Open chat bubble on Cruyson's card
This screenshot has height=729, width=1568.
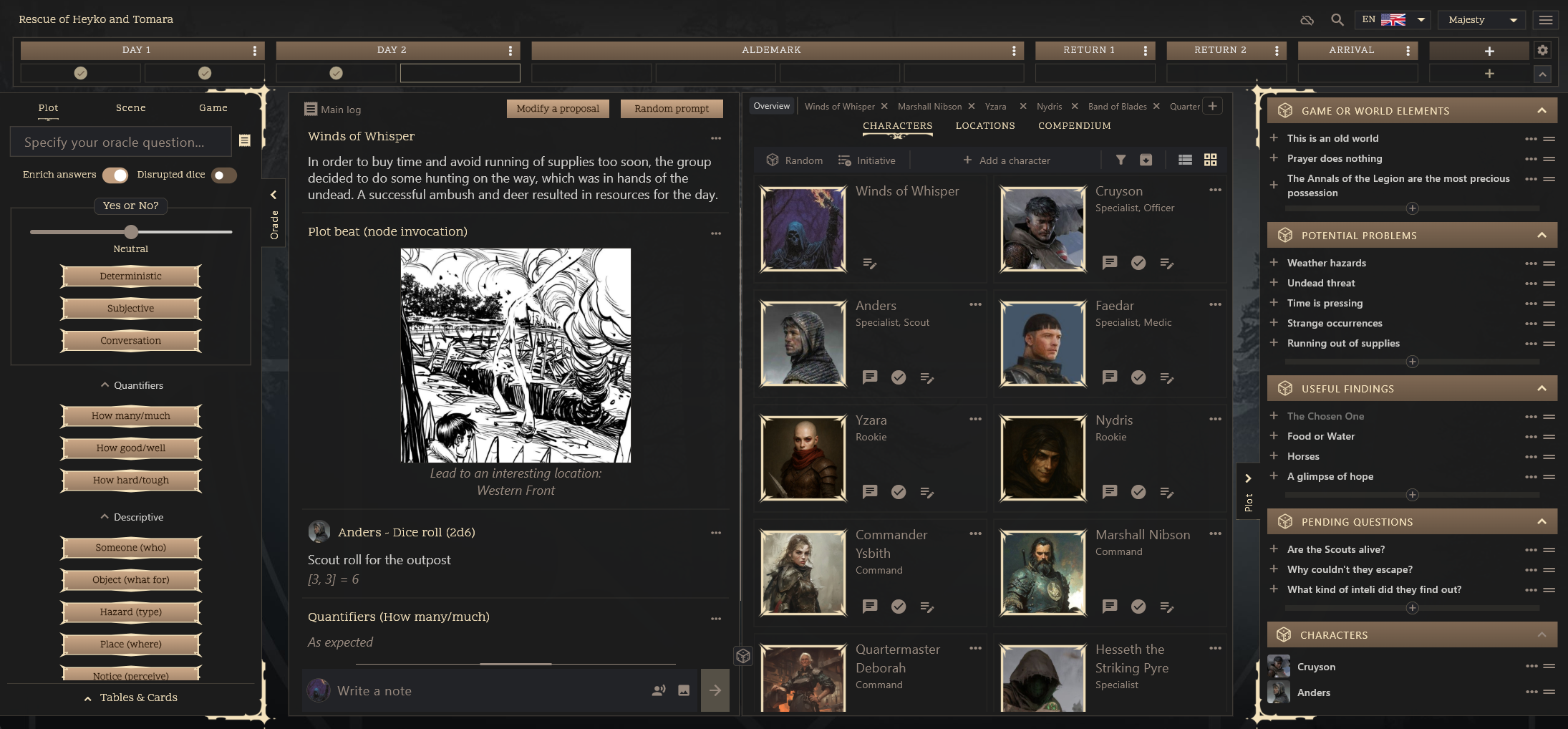(x=1110, y=263)
